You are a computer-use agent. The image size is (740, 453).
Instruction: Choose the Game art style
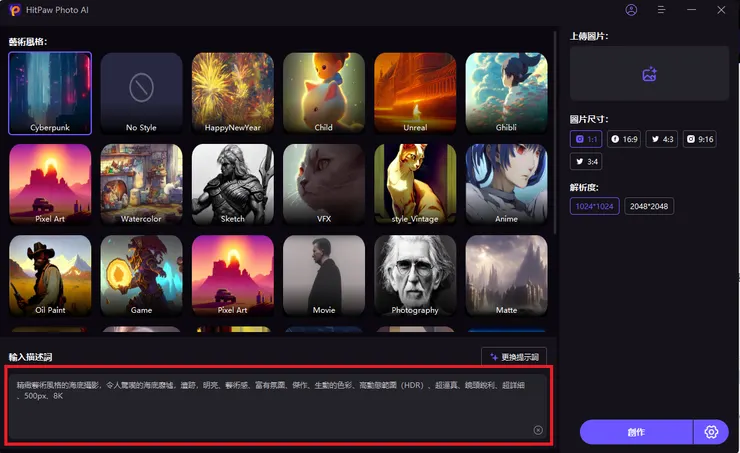click(x=141, y=276)
